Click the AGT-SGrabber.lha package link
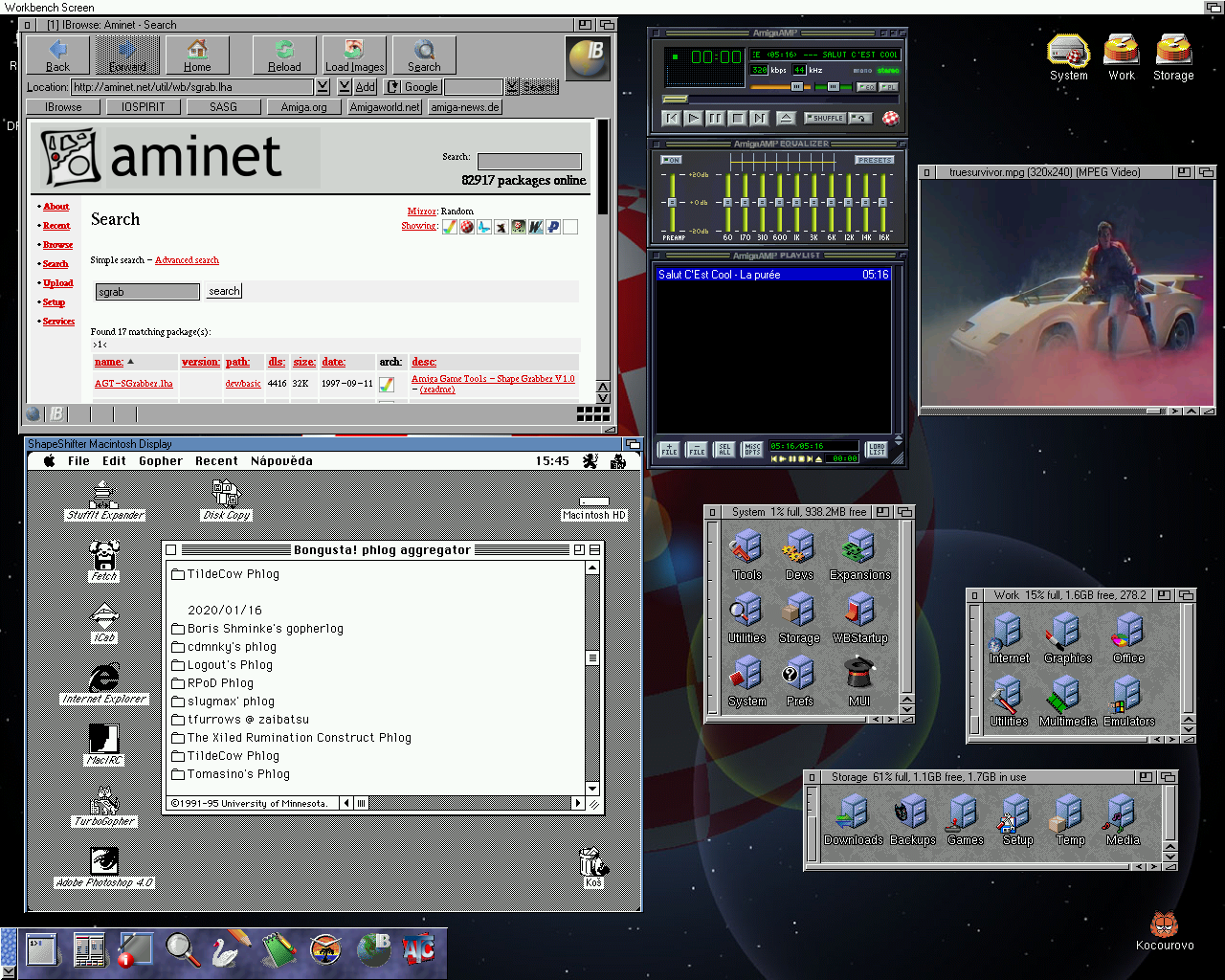The height and width of the screenshot is (980, 1225). (x=133, y=384)
